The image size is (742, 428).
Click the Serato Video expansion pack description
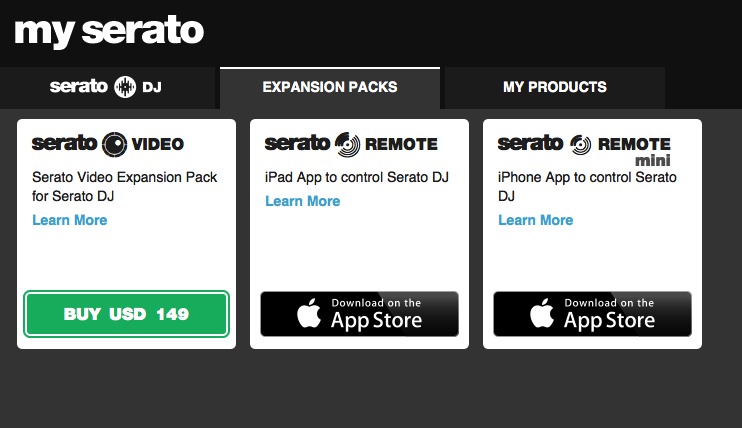coord(125,187)
